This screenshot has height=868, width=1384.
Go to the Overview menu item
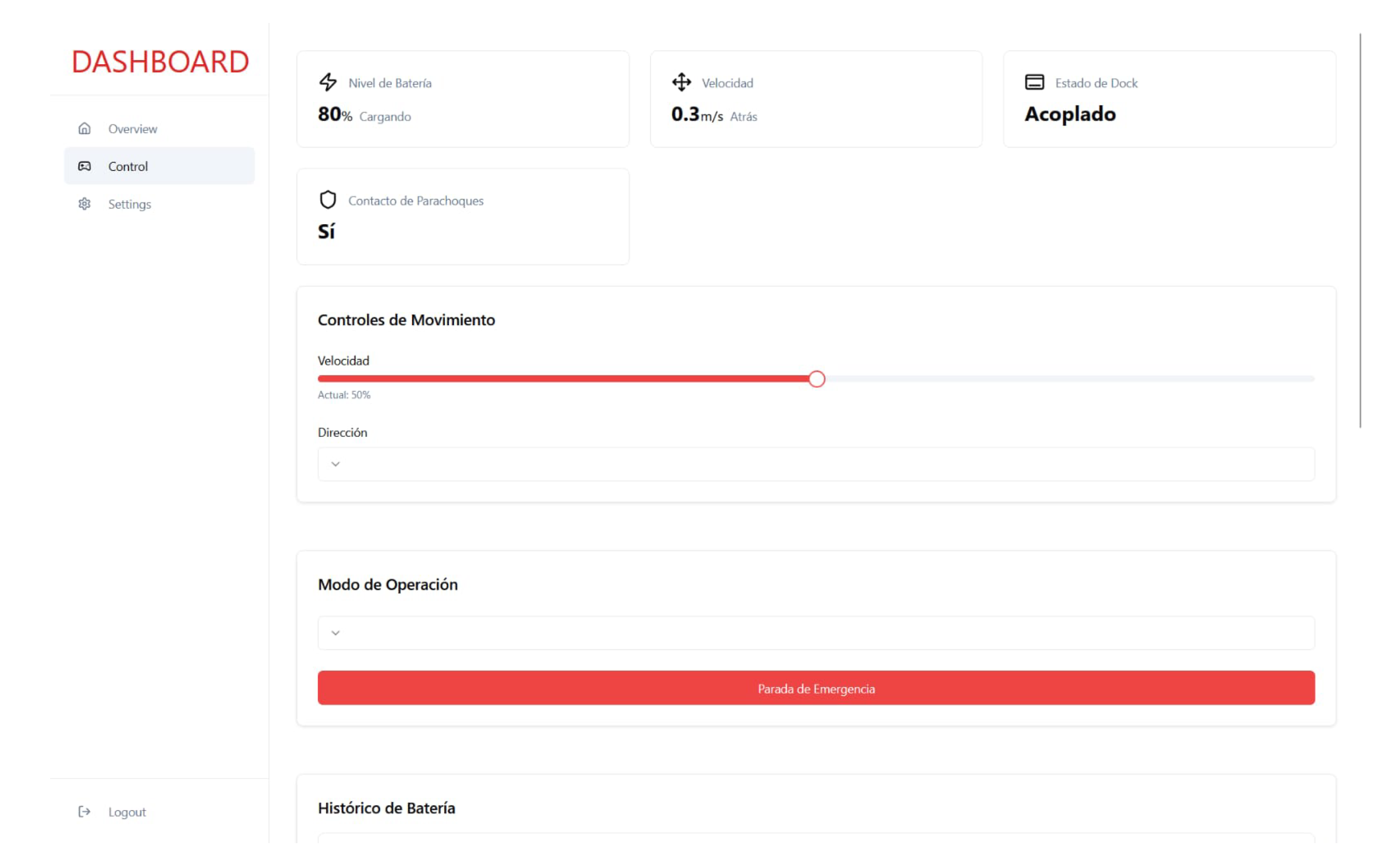(133, 129)
